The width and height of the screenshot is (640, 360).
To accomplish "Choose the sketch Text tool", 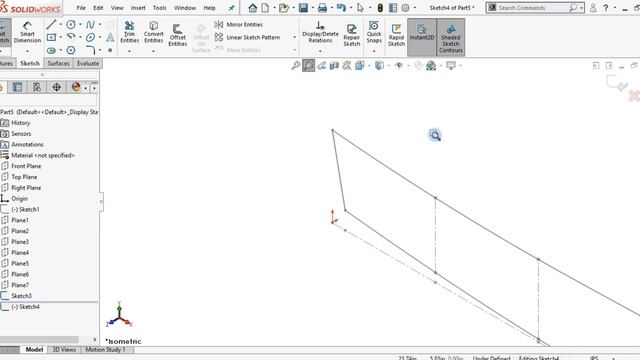I will coord(110,38).
